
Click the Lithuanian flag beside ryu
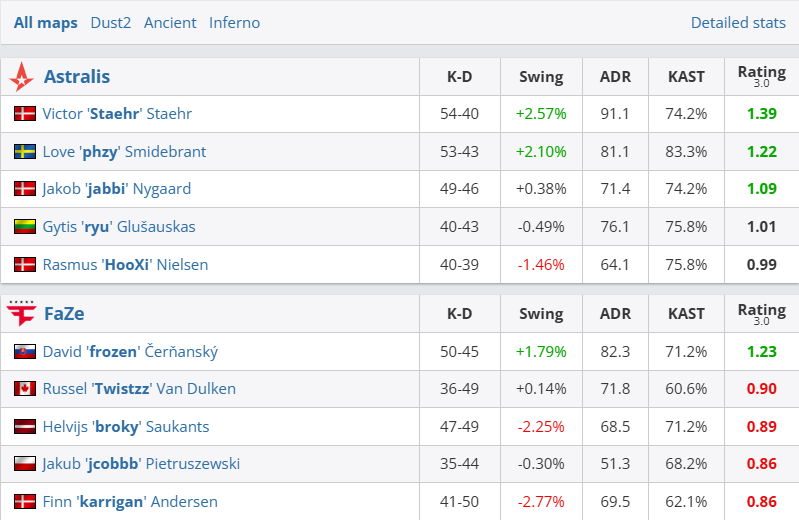25,227
